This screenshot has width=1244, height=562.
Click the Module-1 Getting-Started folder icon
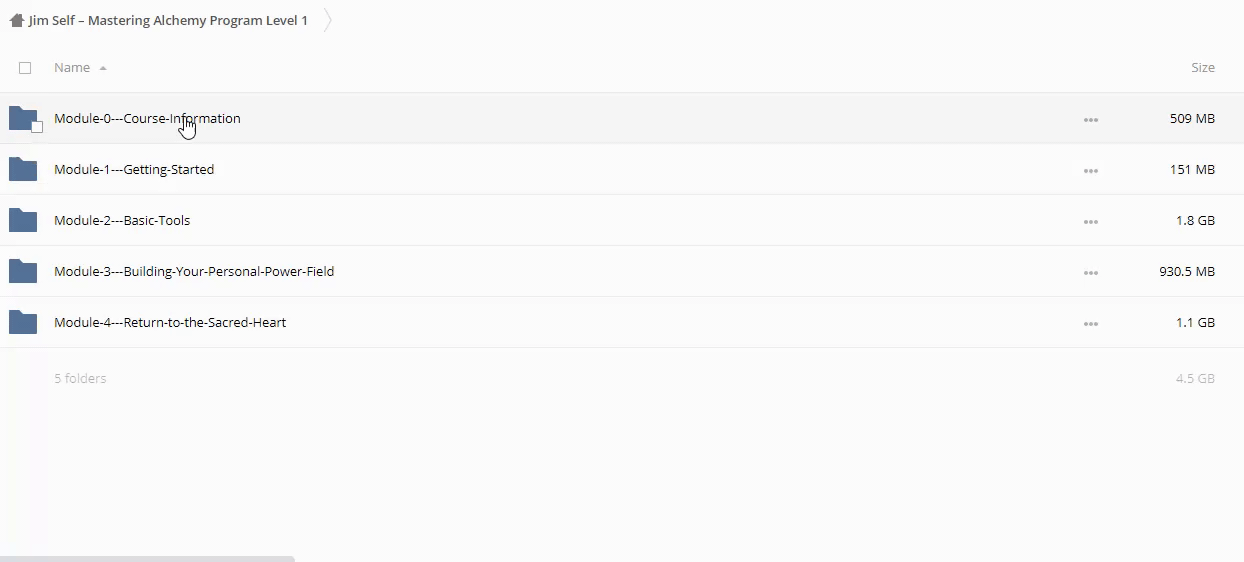(22, 169)
